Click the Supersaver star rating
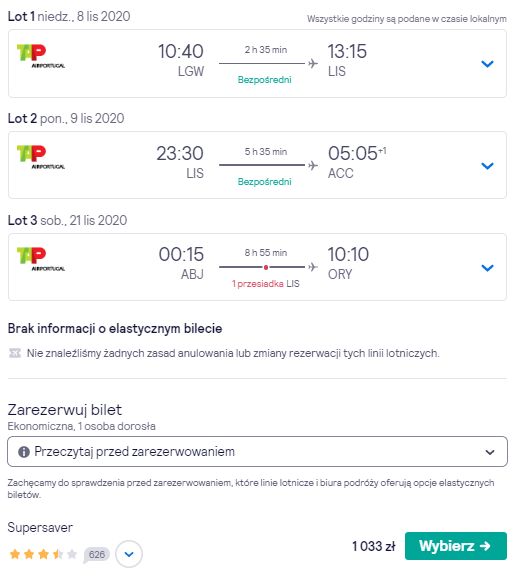 pos(43,554)
